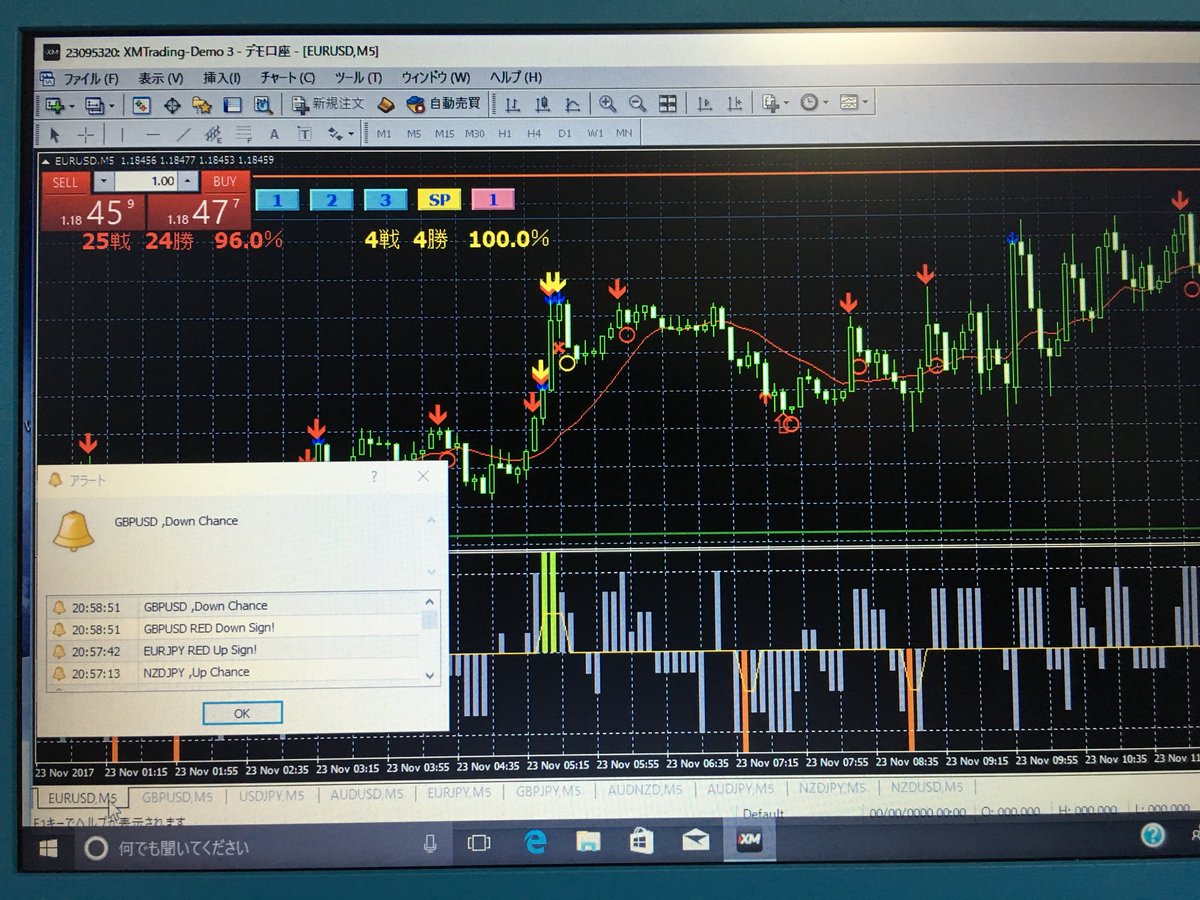Image resolution: width=1200 pixels, height=900 pixels.
Task: Select the trendline tool
Action: pyautogui.click(x=183, y=134)
